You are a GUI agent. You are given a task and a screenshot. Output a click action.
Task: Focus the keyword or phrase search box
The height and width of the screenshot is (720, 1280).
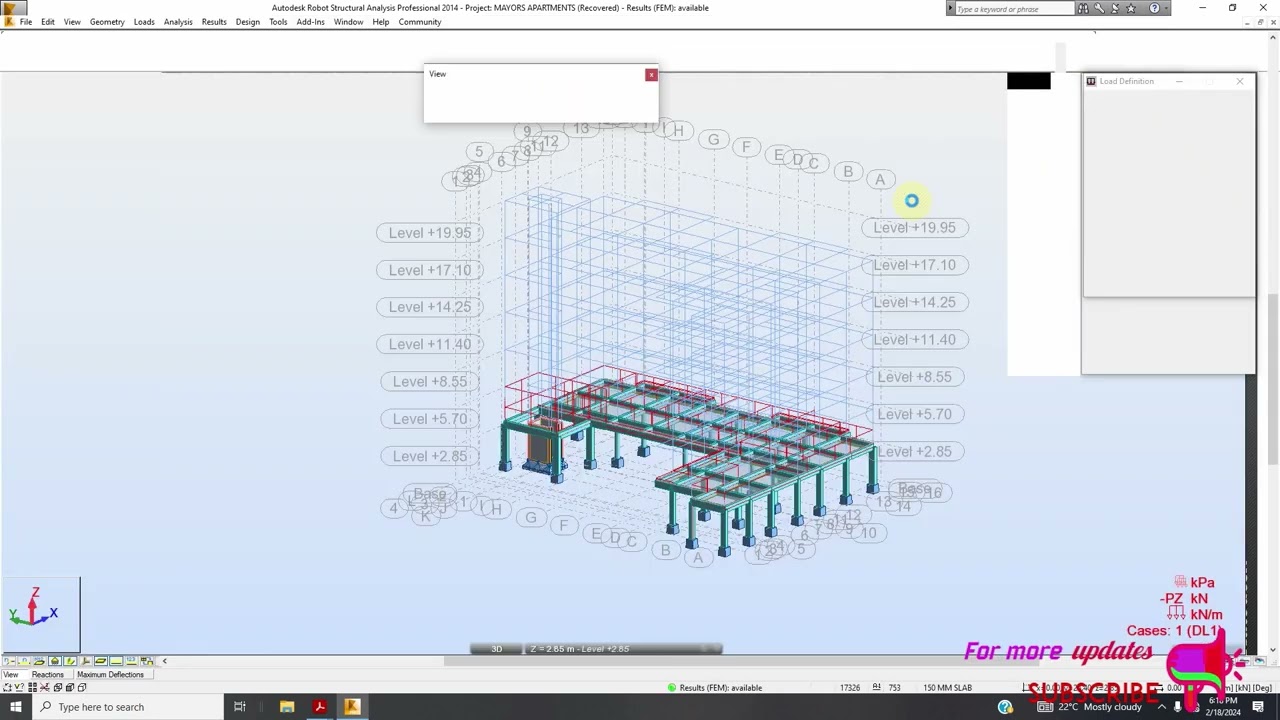[x=1015, y=9]
